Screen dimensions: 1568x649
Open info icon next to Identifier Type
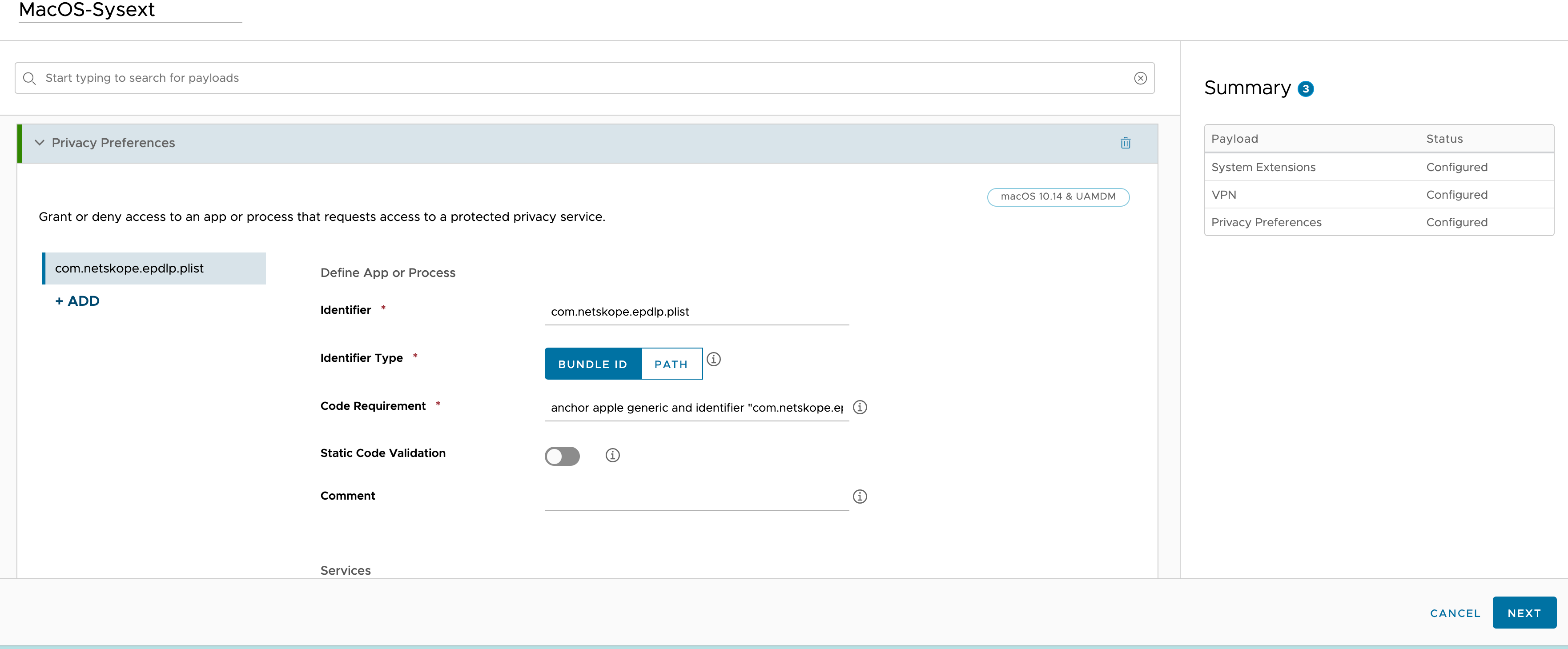(x=713, y=360)
